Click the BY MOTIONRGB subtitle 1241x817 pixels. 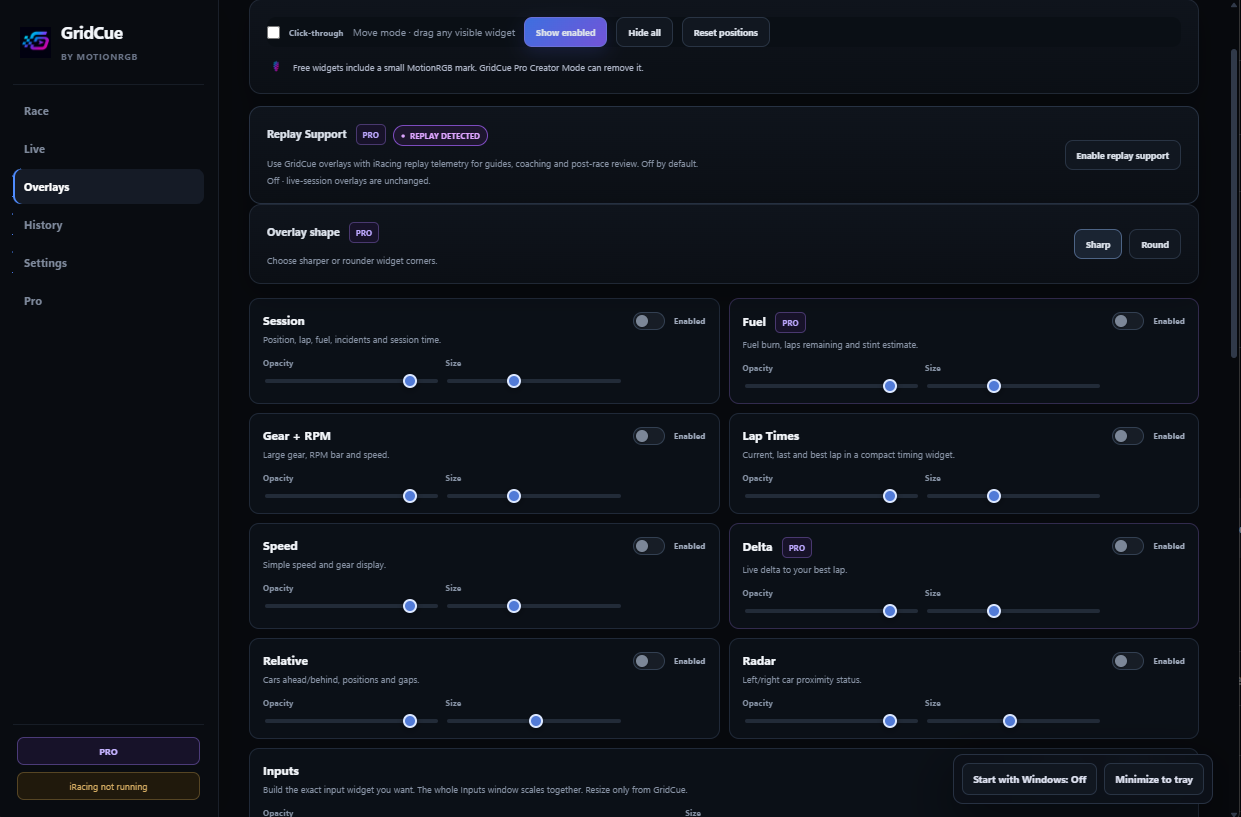[x=99, y=57]
